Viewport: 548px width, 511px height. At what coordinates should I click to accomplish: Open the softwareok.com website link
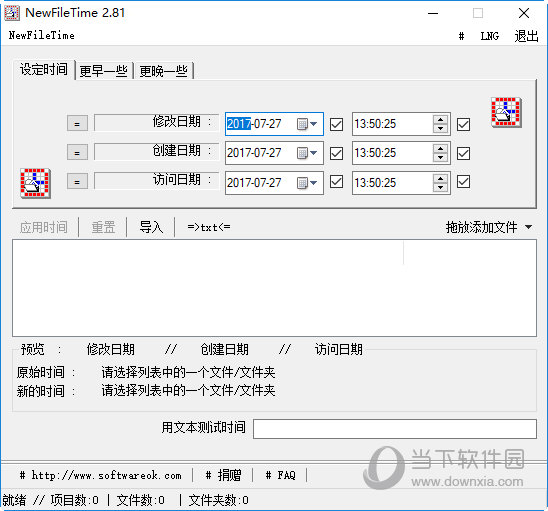click(101, 475)
